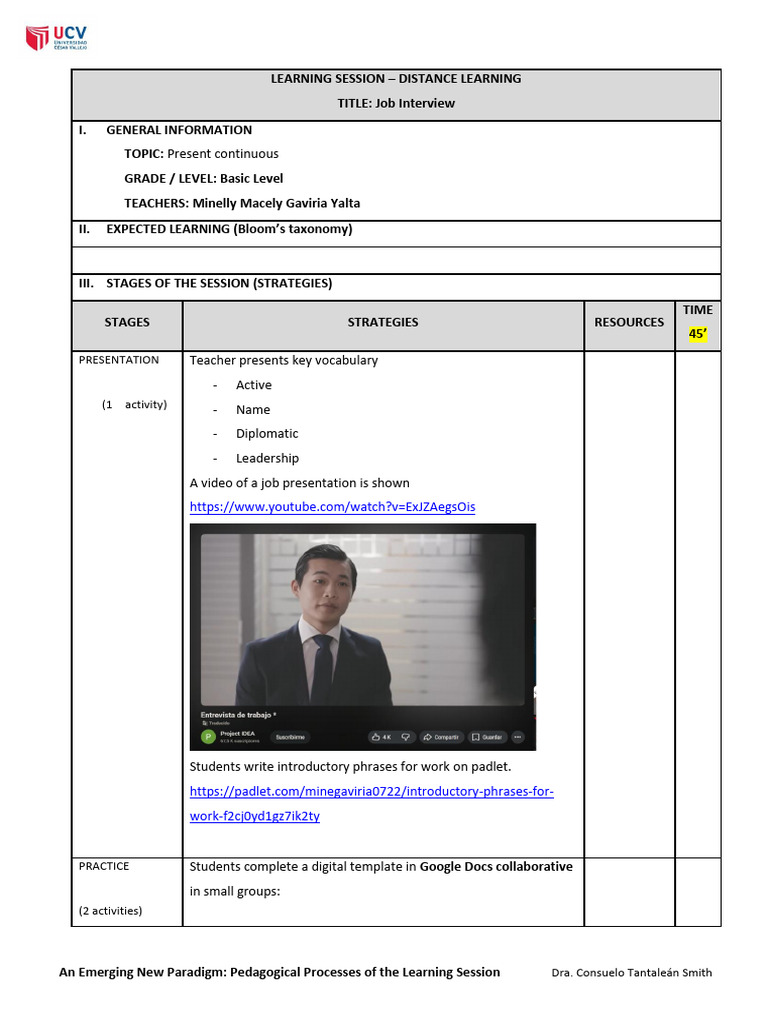Click the like icon showing 4K

point(381,737)
